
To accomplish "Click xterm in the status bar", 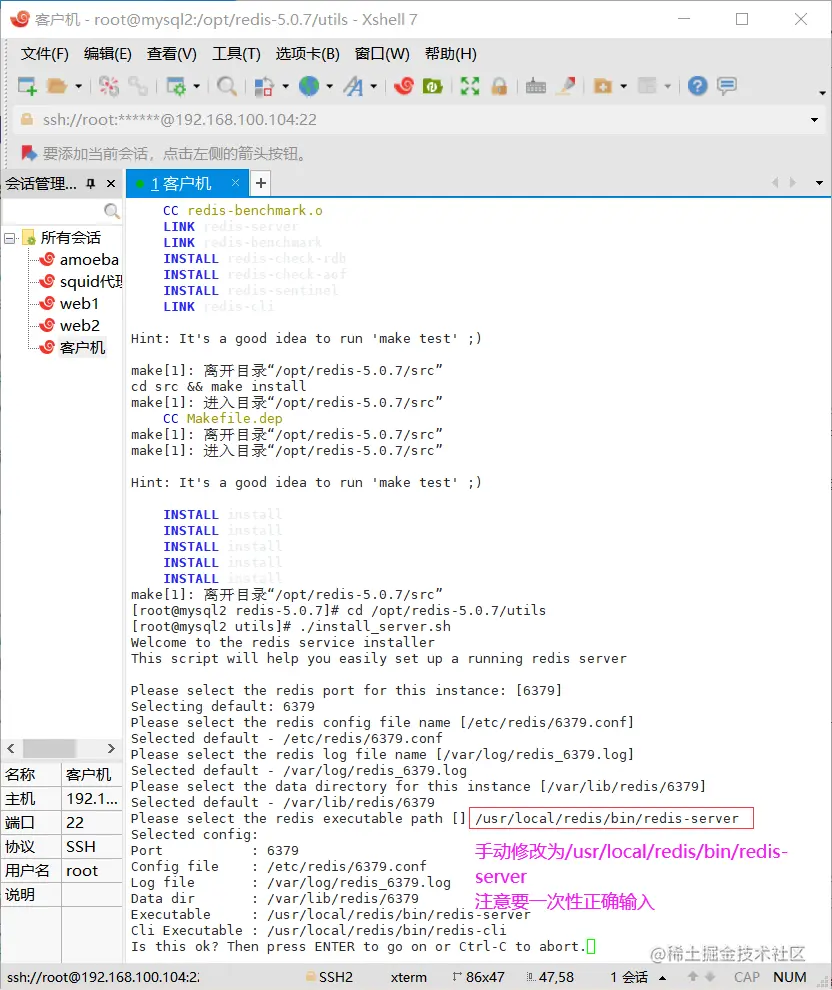I will 408,977.
